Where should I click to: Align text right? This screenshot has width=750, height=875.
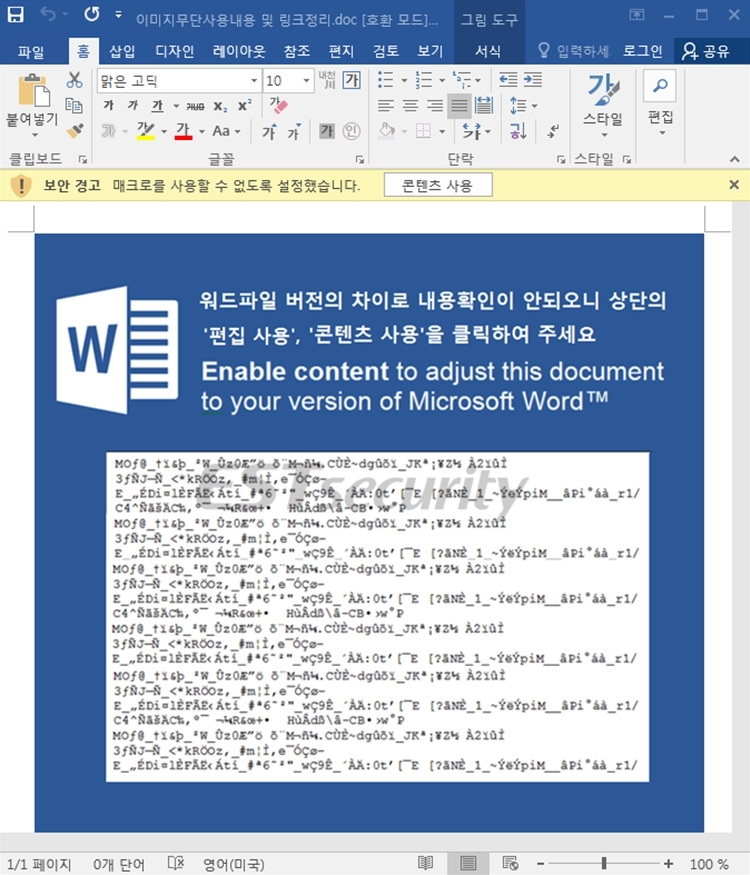pyautogui.click(x=435, y=105)
